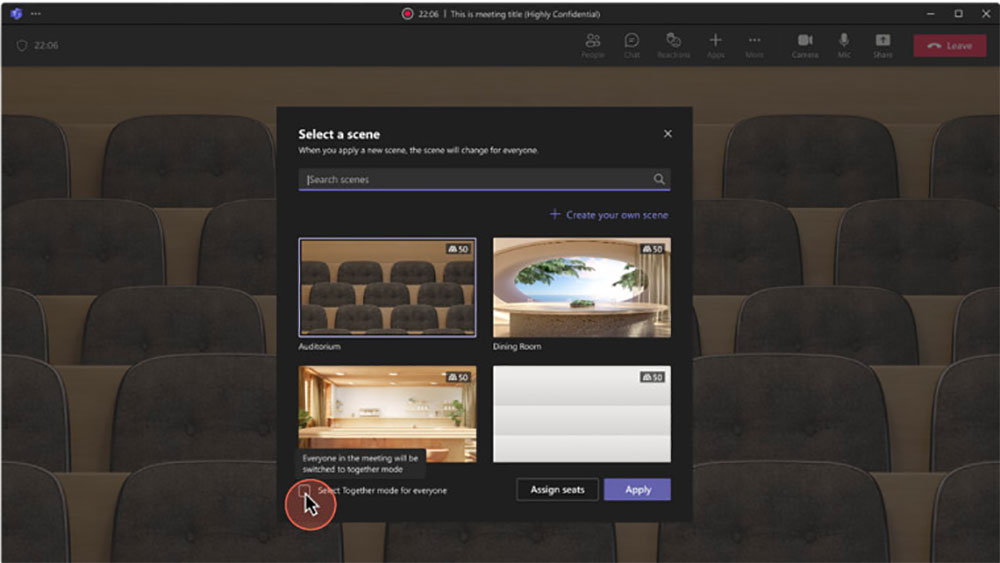
Task: Select the Dining Room scene thumbnail
Action: pyautogui.click(x=581, y=287)
